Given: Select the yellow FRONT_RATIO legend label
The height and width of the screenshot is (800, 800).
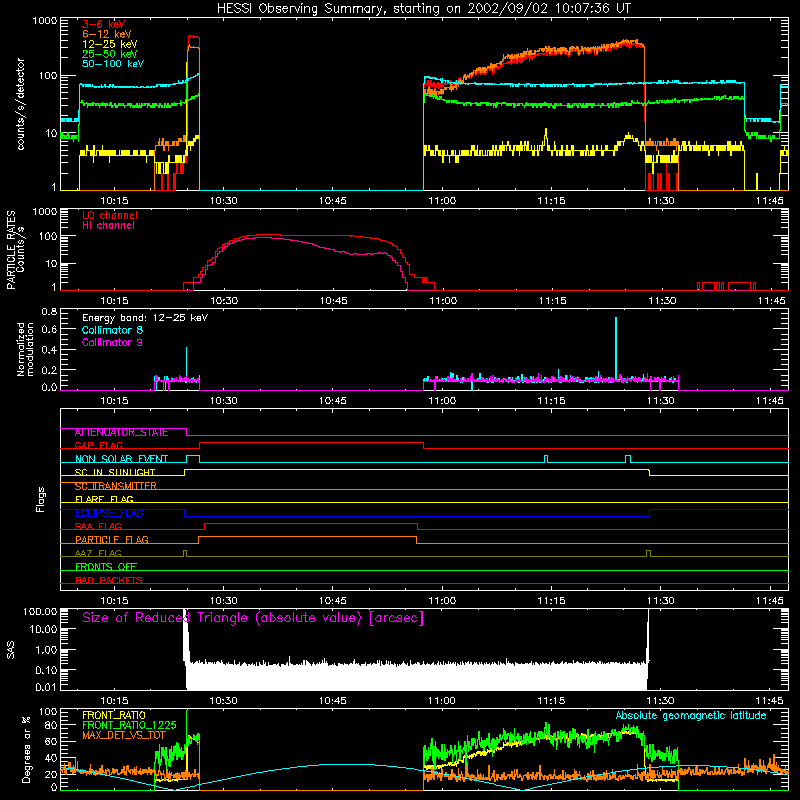Looking at the screenshot, I should (114, 715).
